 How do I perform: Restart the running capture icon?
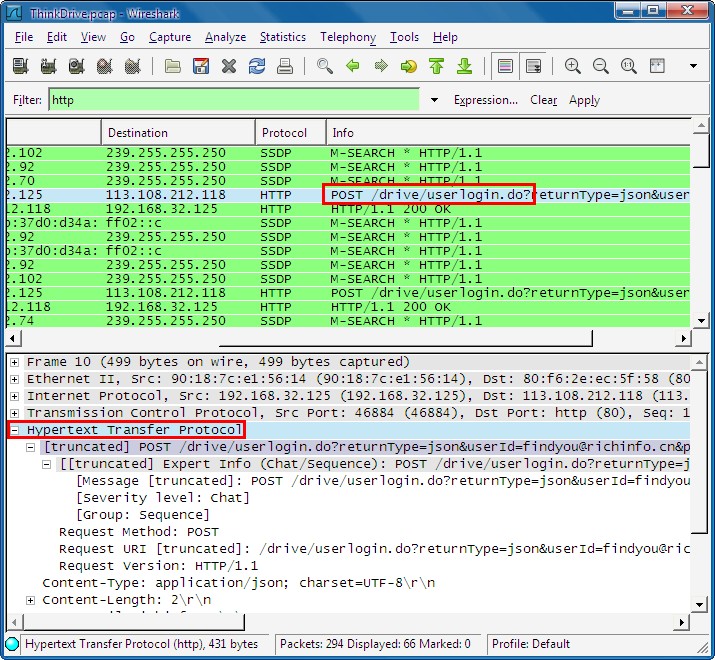(x=133, y=66)
